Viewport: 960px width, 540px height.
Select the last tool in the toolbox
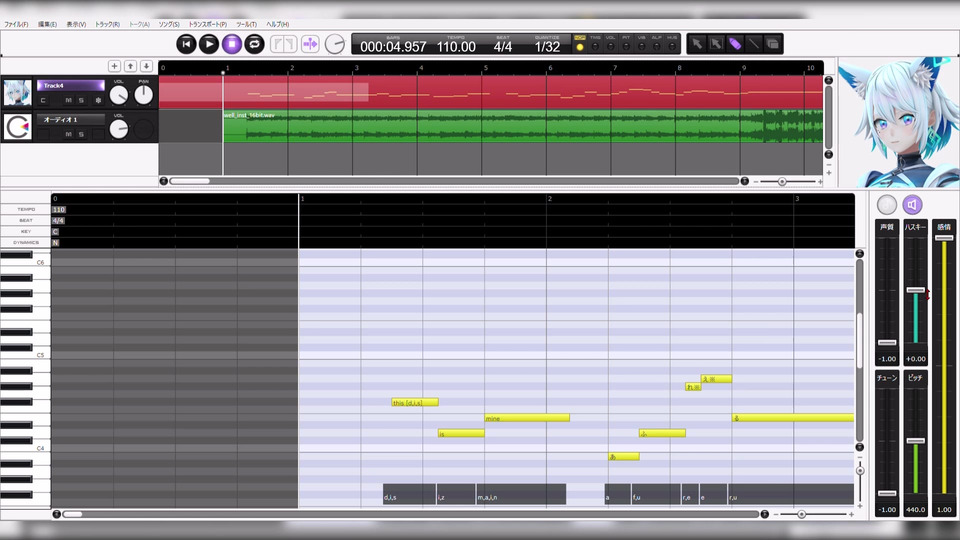773,43
